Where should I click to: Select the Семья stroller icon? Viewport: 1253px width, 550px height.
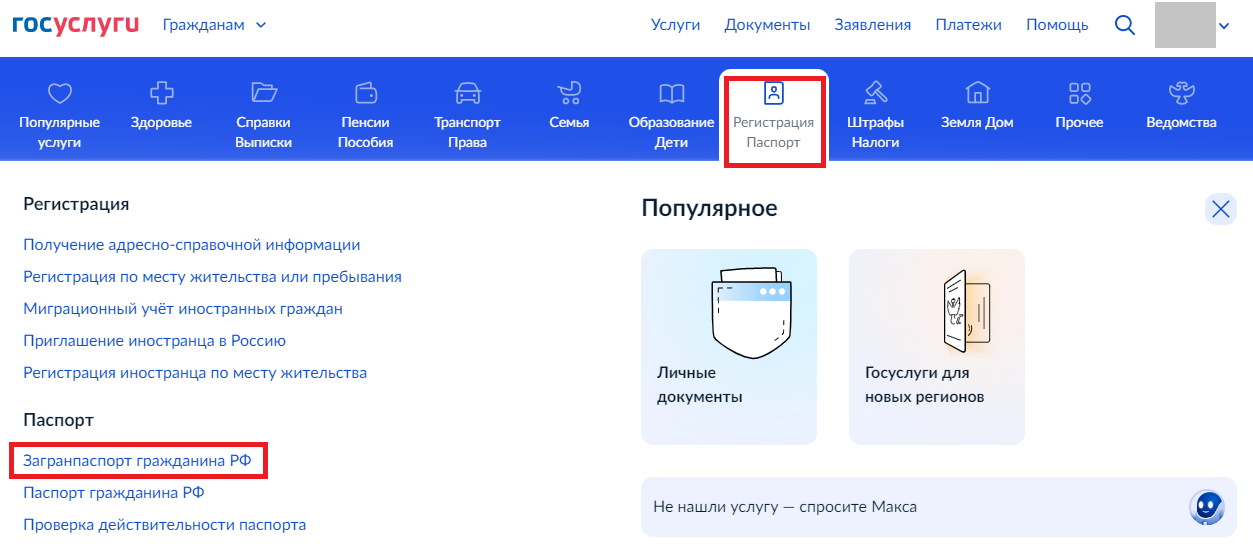click(569, 93)
